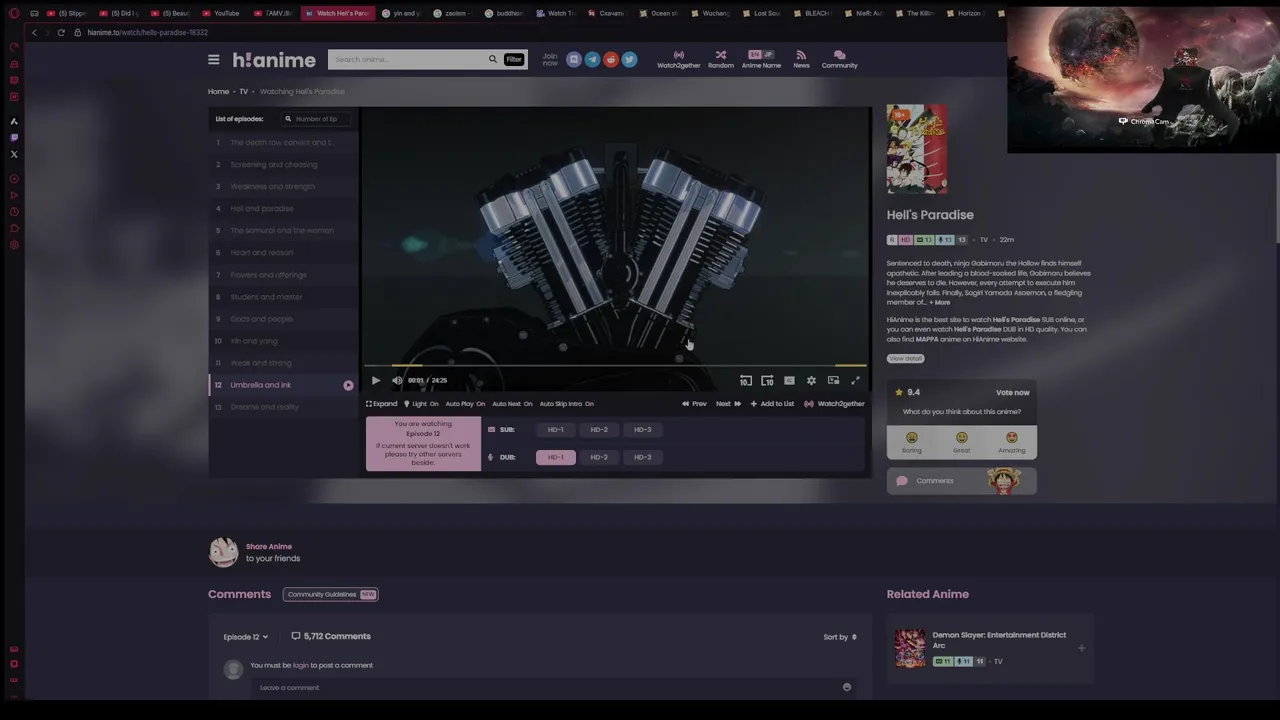Open episode 4 Hell and paradise
Screen dimensions: 1280x720
[282, 208]
